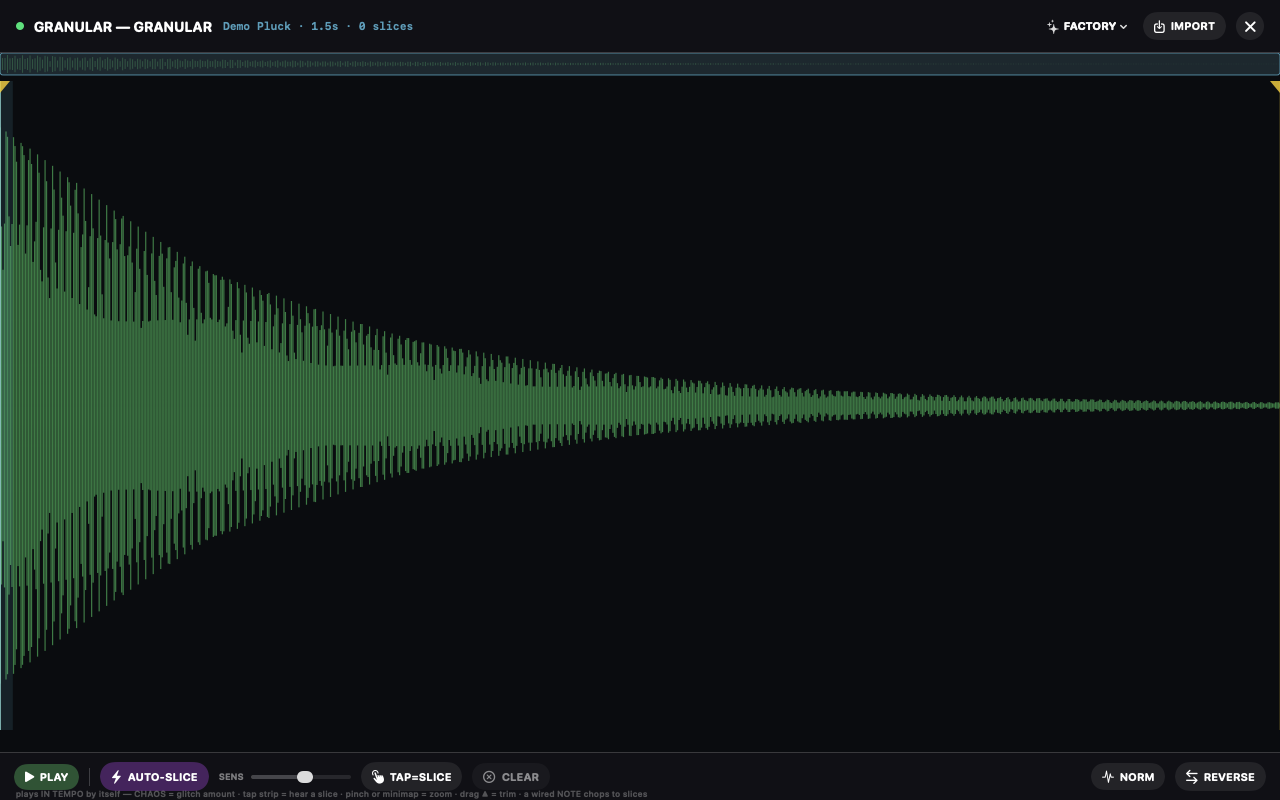Click the left yellow trim marker
The image size is (1280, 800).
pos(5,87)
